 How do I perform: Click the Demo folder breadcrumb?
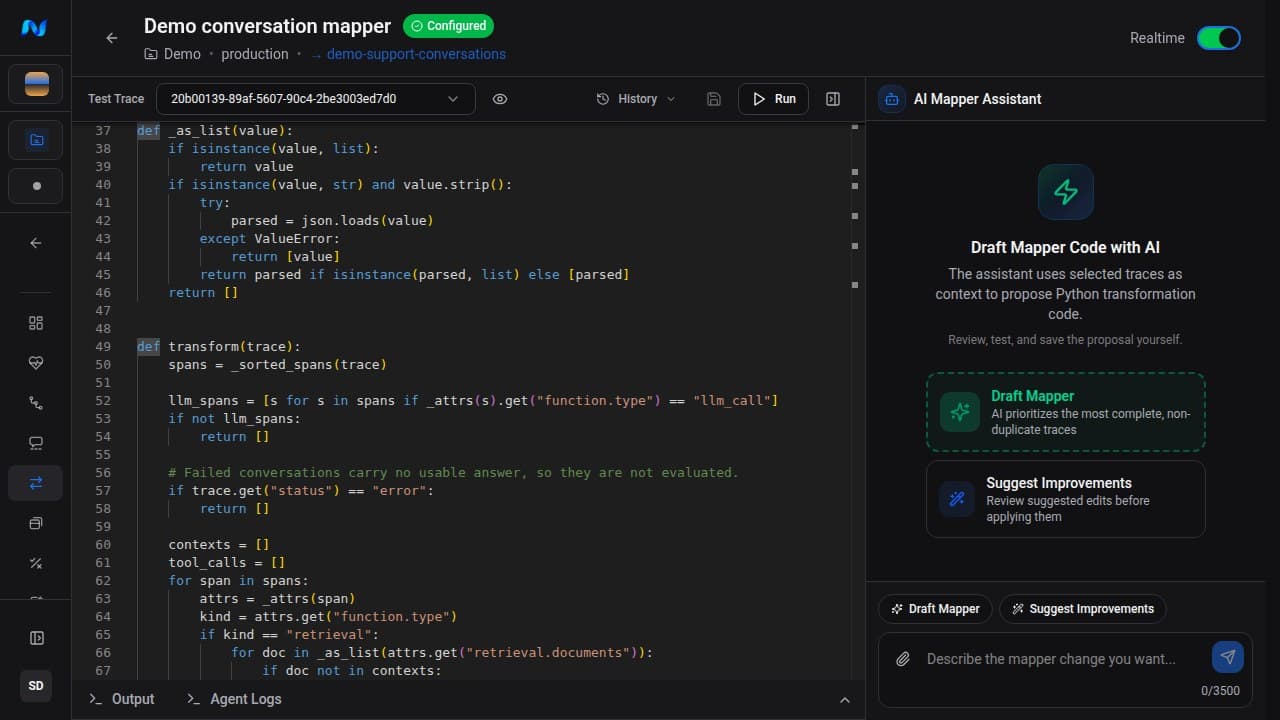click(173, 54)
